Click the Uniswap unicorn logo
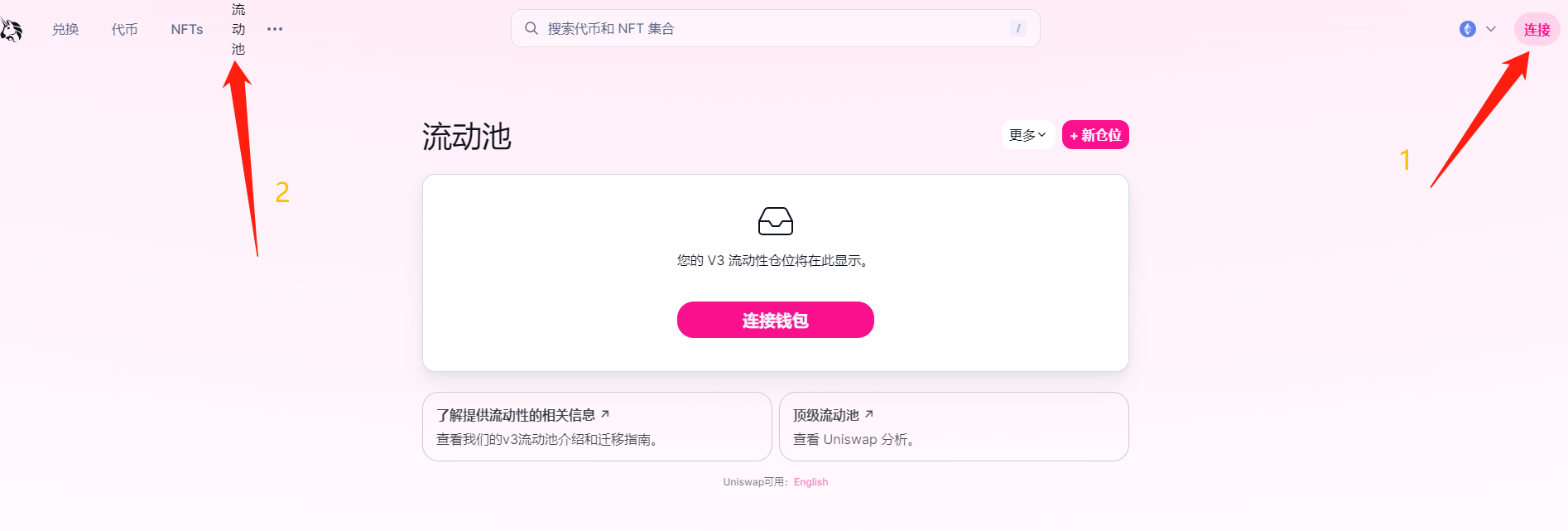1568x531 pixels. tap(11, 30)
